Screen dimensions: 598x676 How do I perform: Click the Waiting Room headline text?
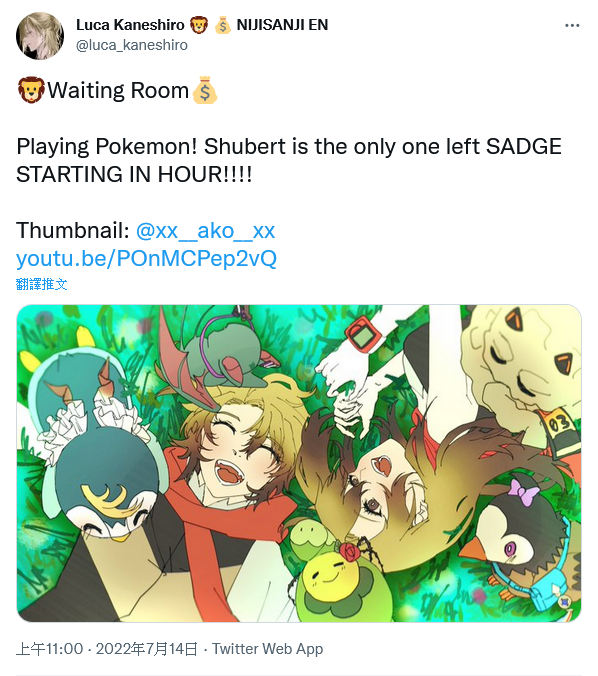pos(118,91)
